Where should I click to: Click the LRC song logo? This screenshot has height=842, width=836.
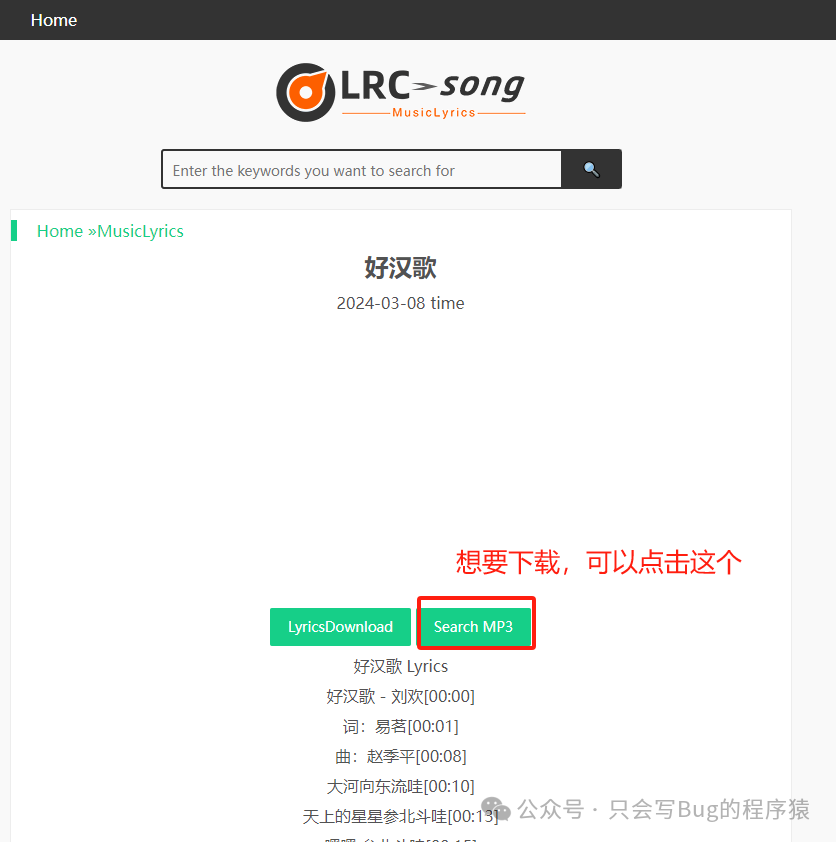400,91
